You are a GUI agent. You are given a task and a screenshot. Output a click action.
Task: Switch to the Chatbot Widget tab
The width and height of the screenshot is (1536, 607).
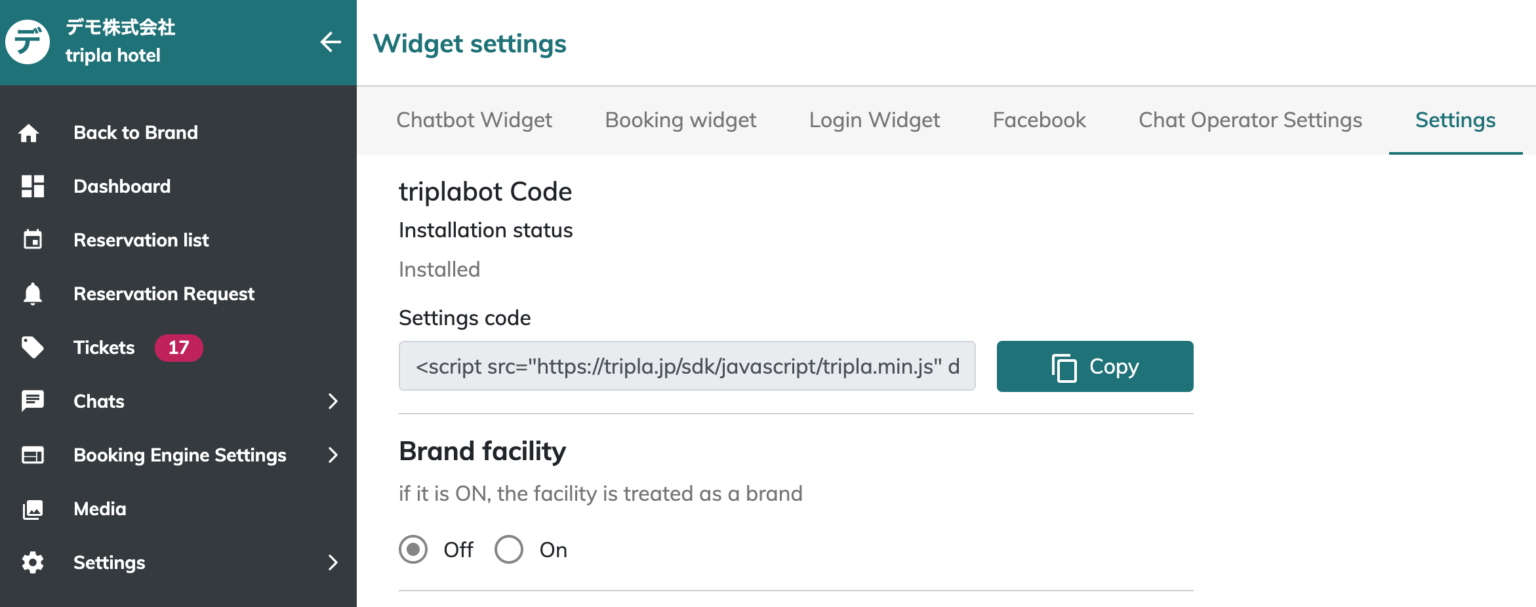pyautogui.click(x=474, y=120)
